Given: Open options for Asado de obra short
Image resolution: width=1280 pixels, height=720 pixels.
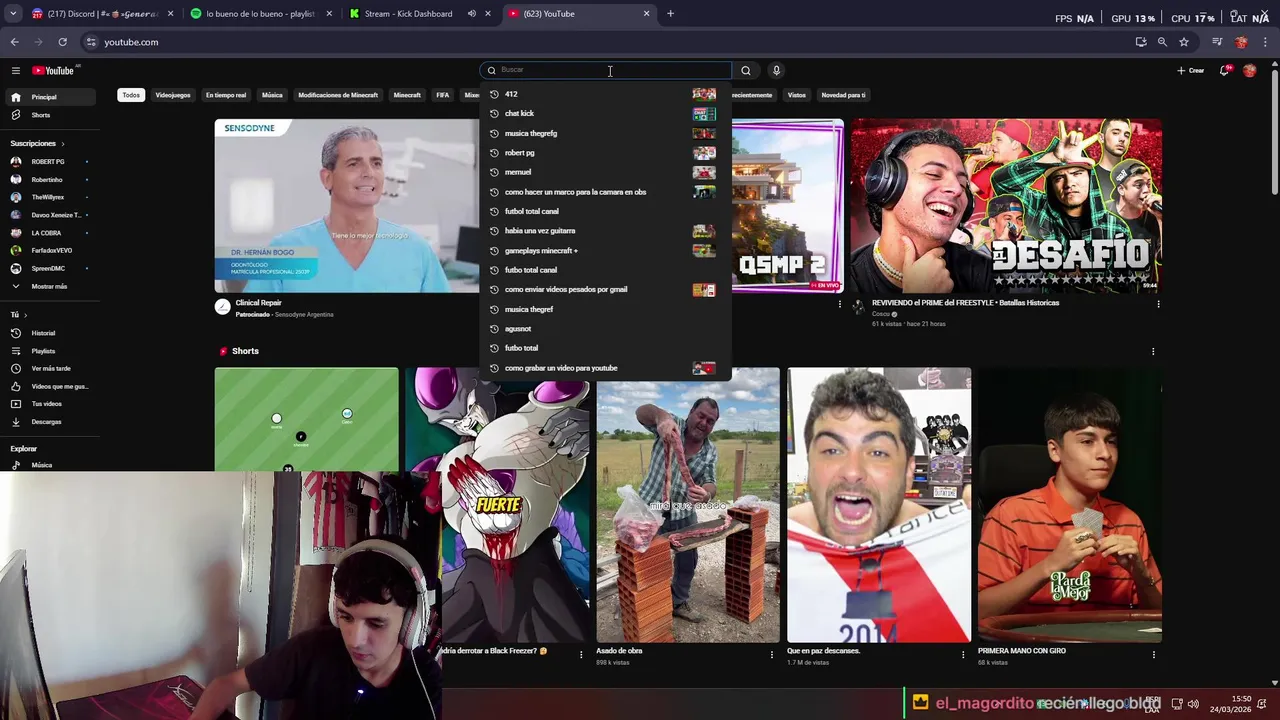Looking at the screenshot, I should pos(771,654).
